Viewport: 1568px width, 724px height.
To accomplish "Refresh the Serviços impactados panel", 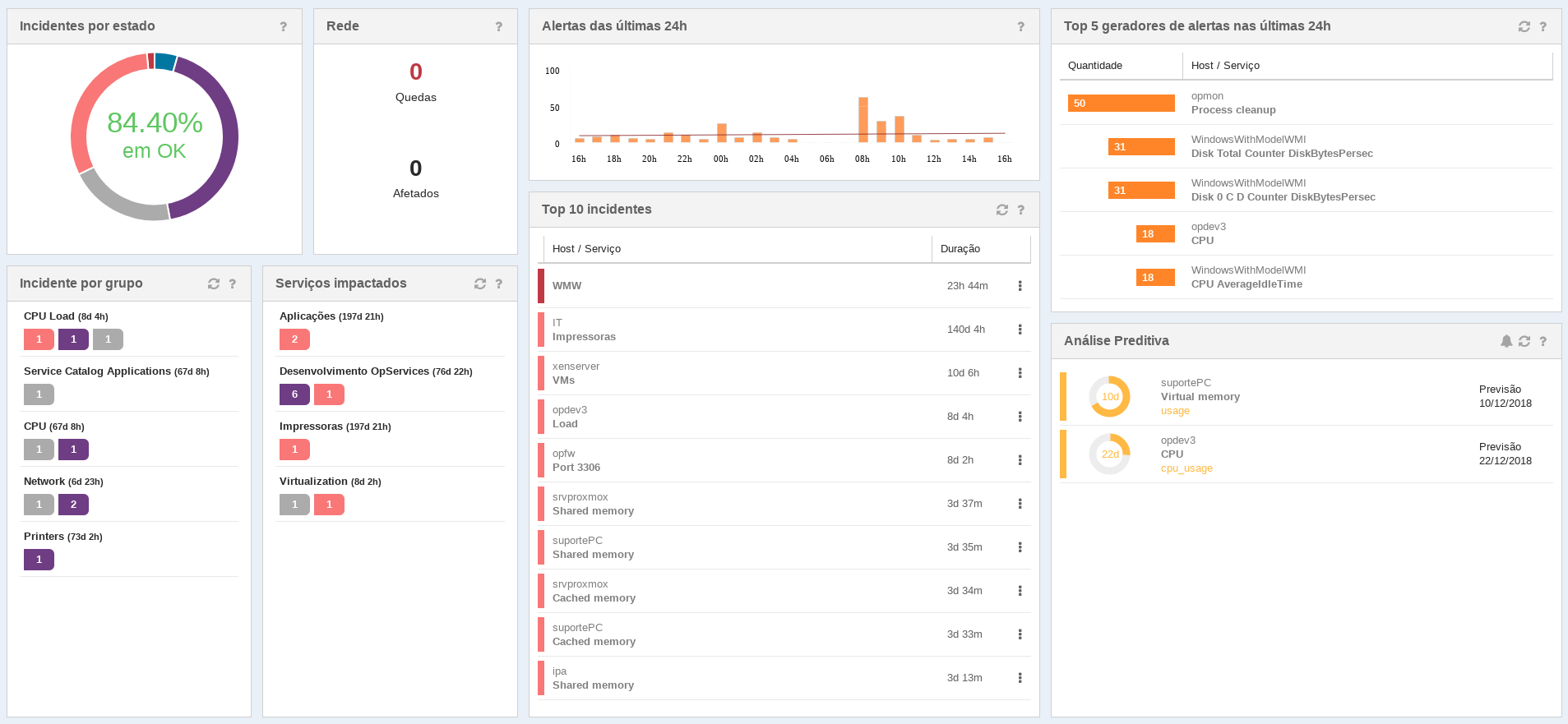I will click(480, 284).
